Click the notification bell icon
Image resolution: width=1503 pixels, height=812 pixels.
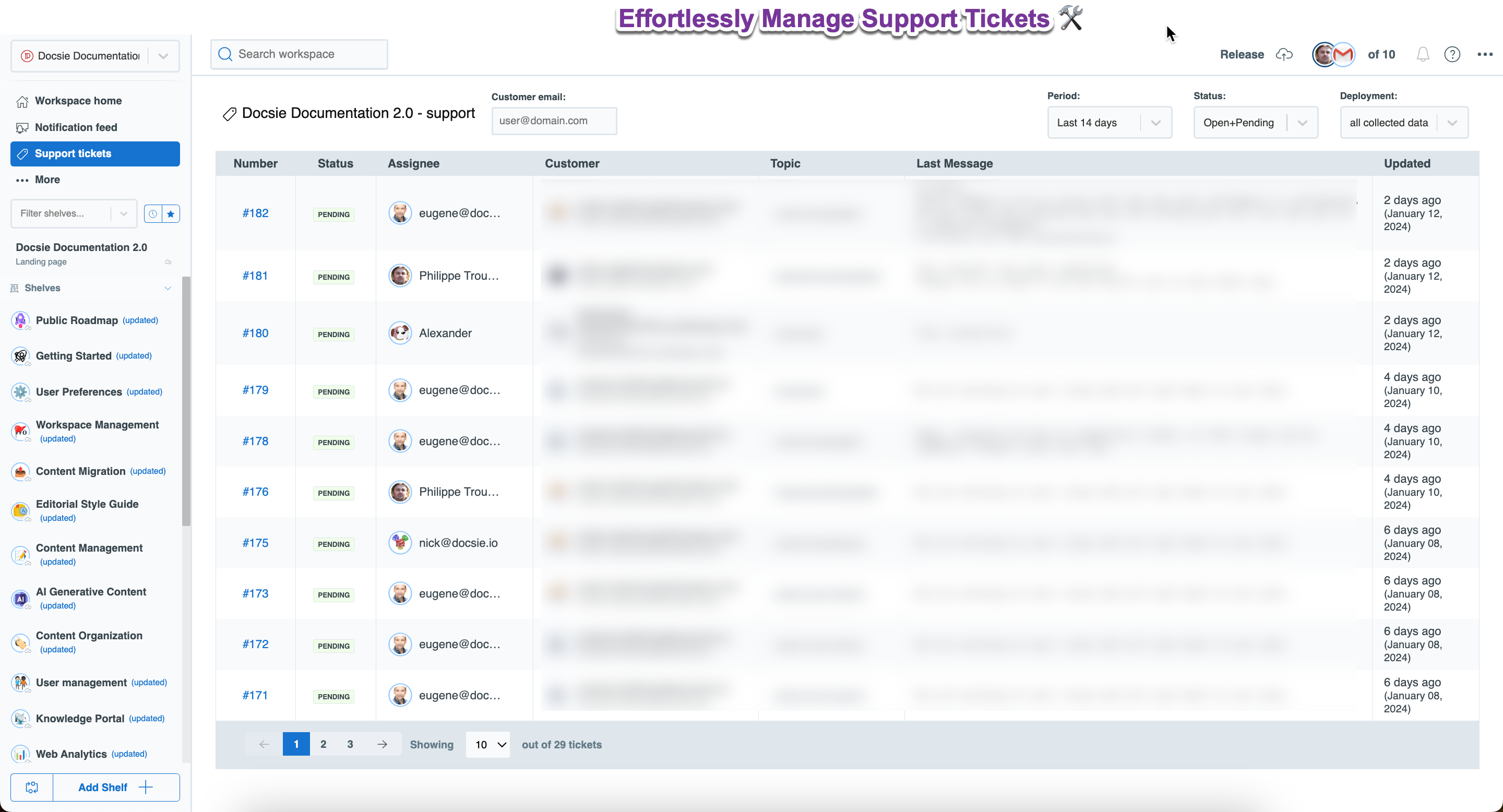1423,54
